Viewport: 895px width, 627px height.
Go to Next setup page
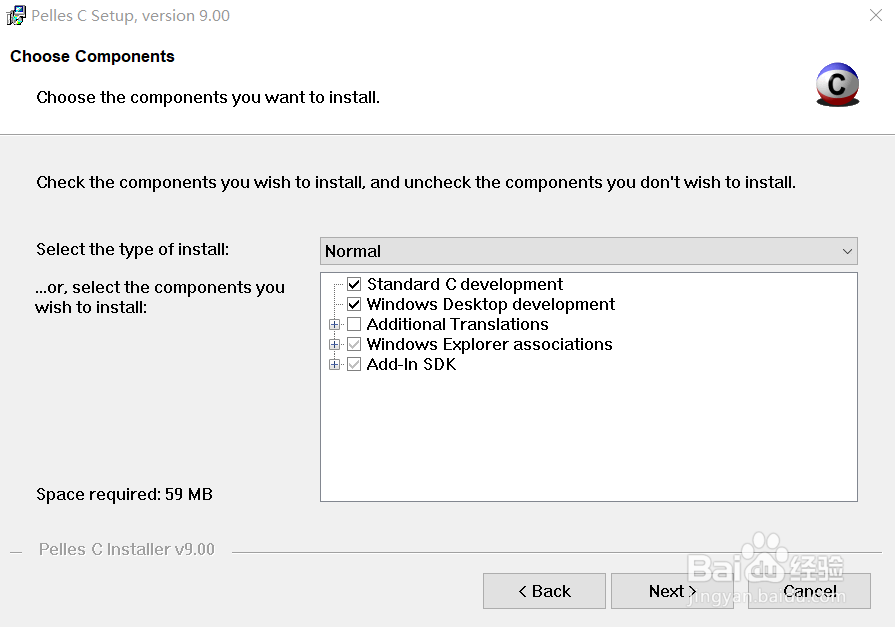coord(672,591)
